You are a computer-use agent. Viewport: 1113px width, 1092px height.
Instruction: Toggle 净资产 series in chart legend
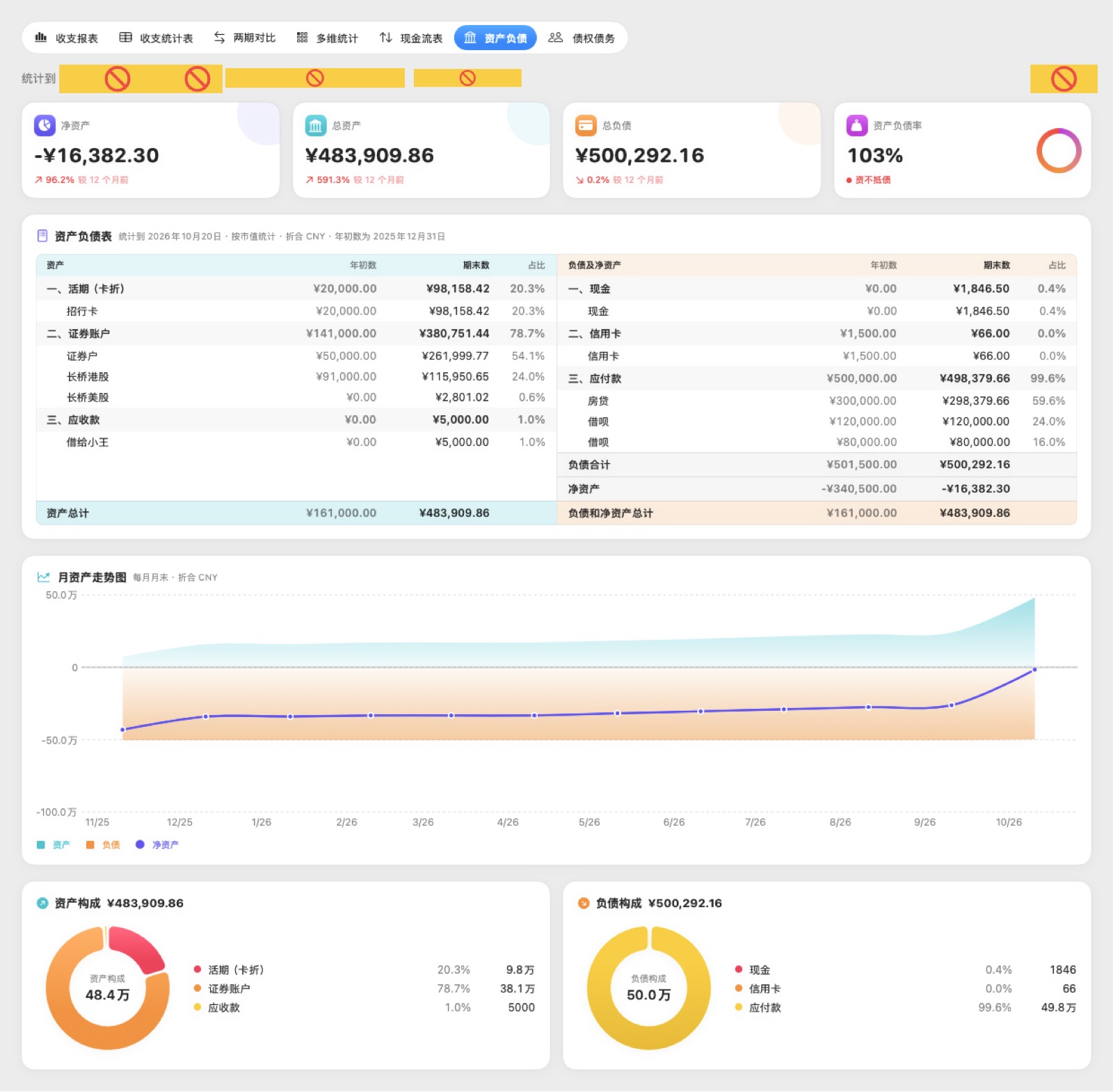click(x=157, y=844)
